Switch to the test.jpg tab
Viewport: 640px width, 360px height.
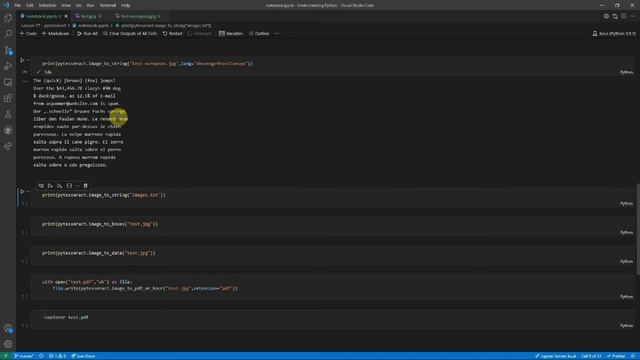pos(88,16)
